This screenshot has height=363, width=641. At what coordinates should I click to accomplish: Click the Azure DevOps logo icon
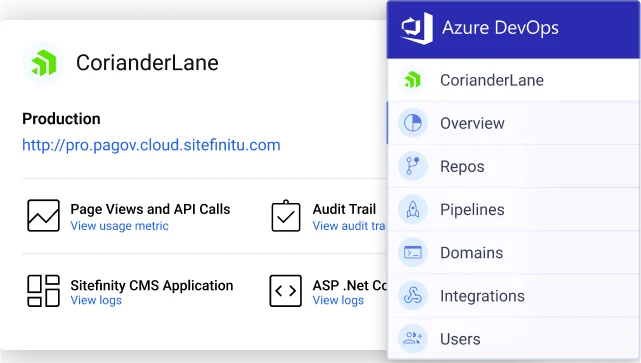point(417,28)
